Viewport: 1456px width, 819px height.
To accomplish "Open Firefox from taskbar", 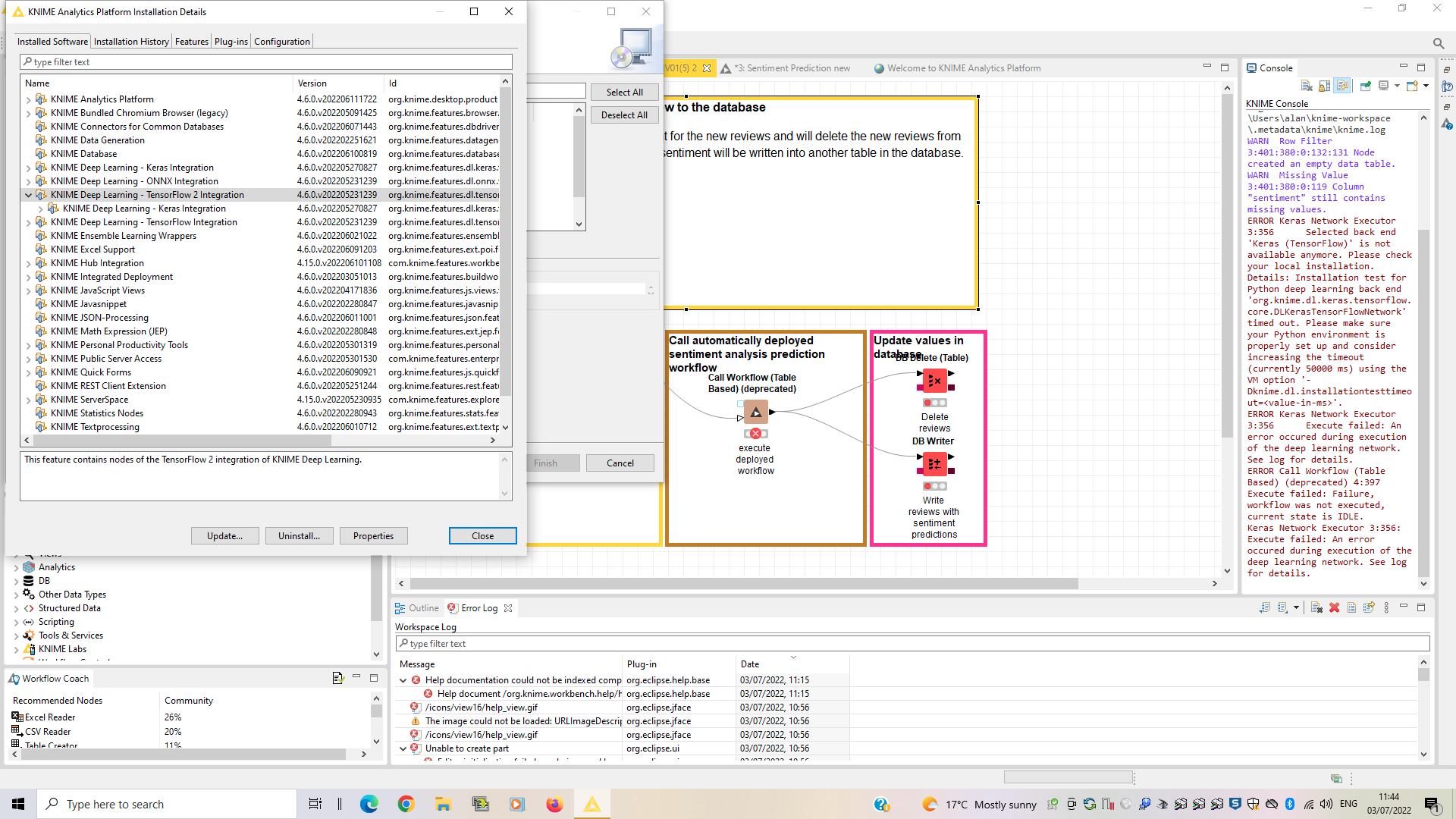I will coord(554,804).
